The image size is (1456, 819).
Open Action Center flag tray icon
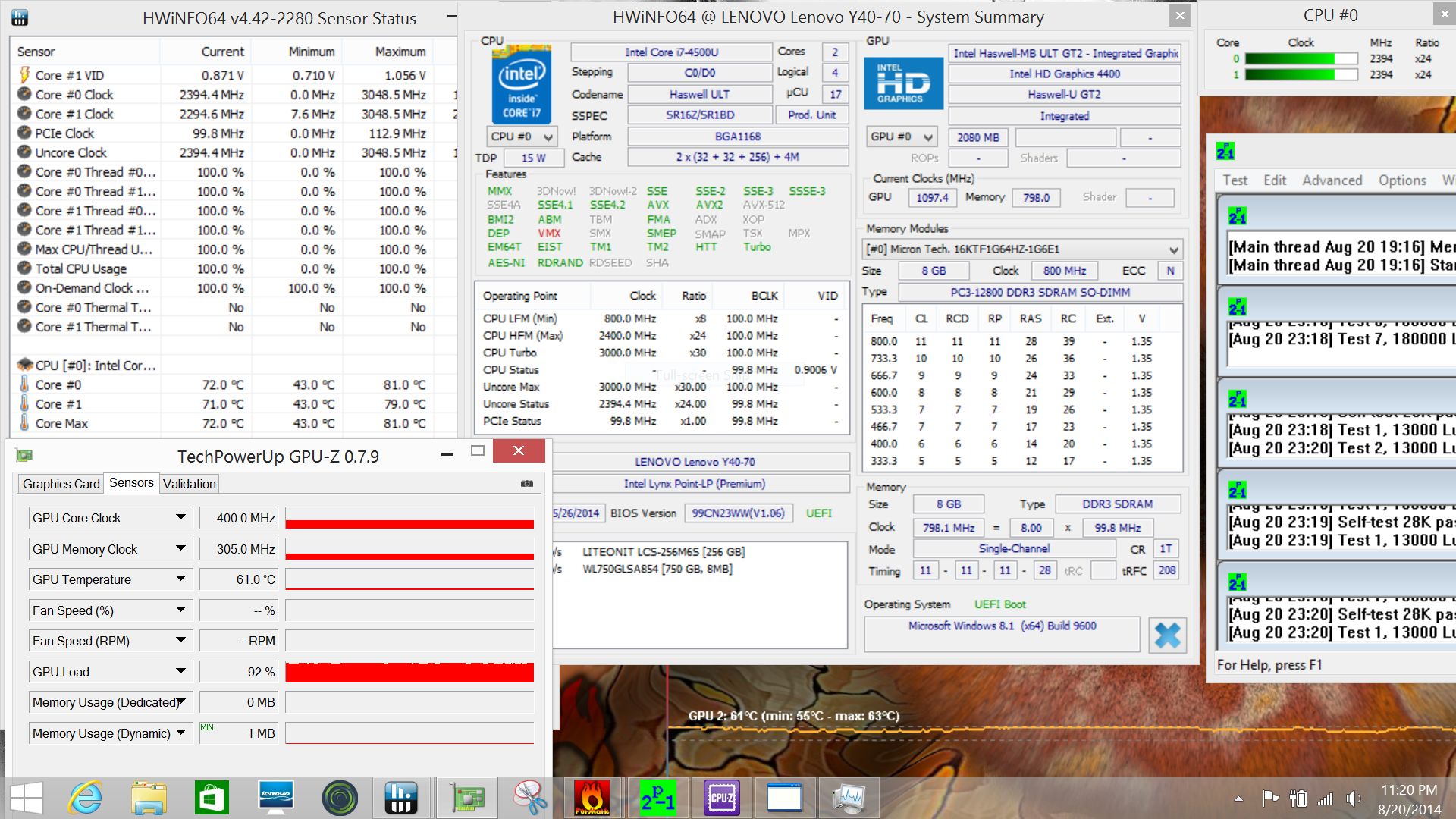click(x=1271, y=798)
